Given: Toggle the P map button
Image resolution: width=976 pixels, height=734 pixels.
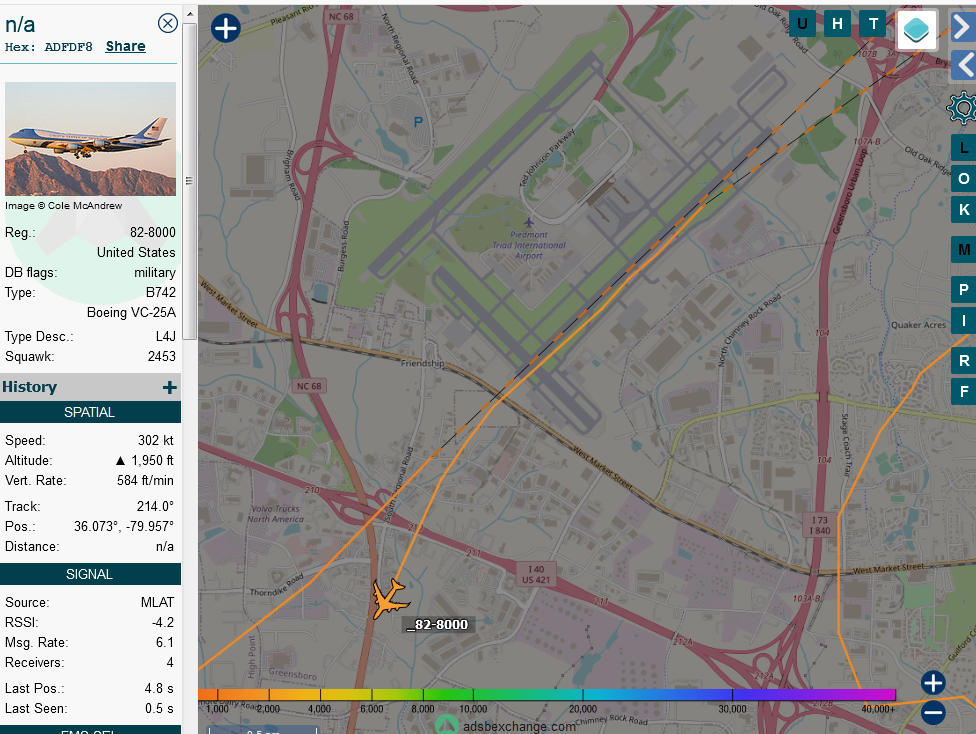Looking at the screenshot, I should pos(964,289).
